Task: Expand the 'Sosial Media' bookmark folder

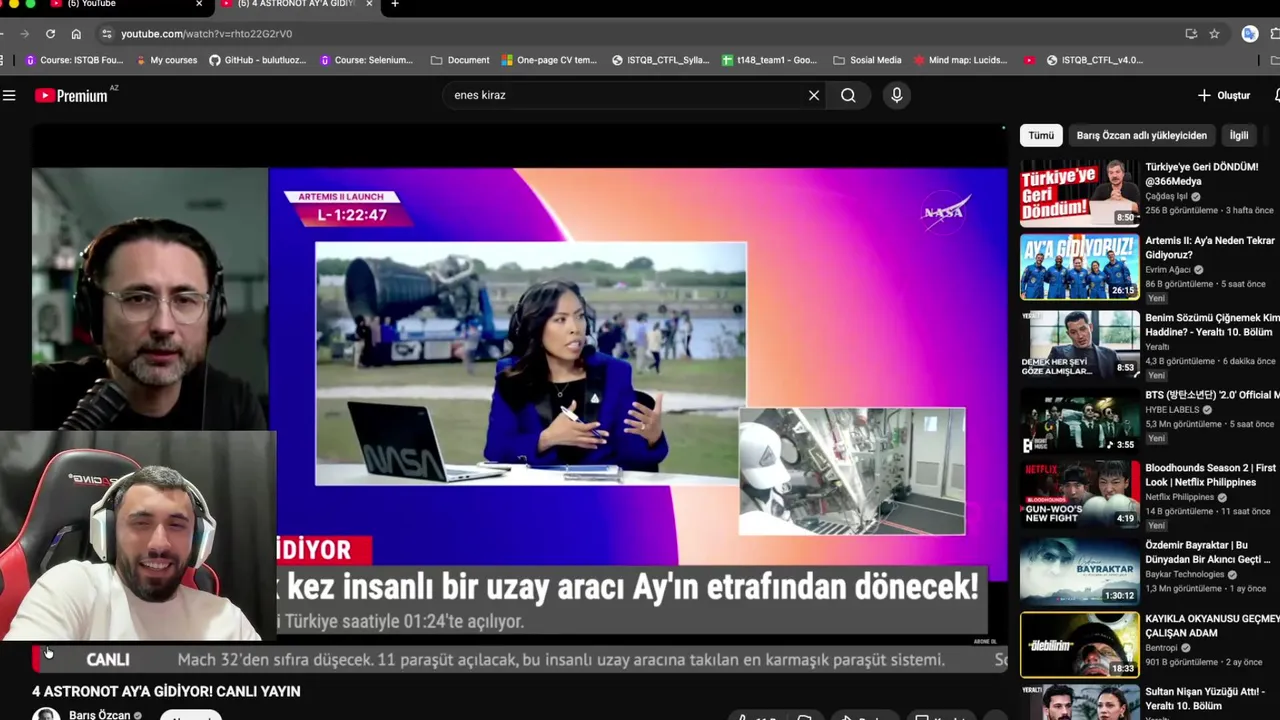Action: [x=867, y=60]
